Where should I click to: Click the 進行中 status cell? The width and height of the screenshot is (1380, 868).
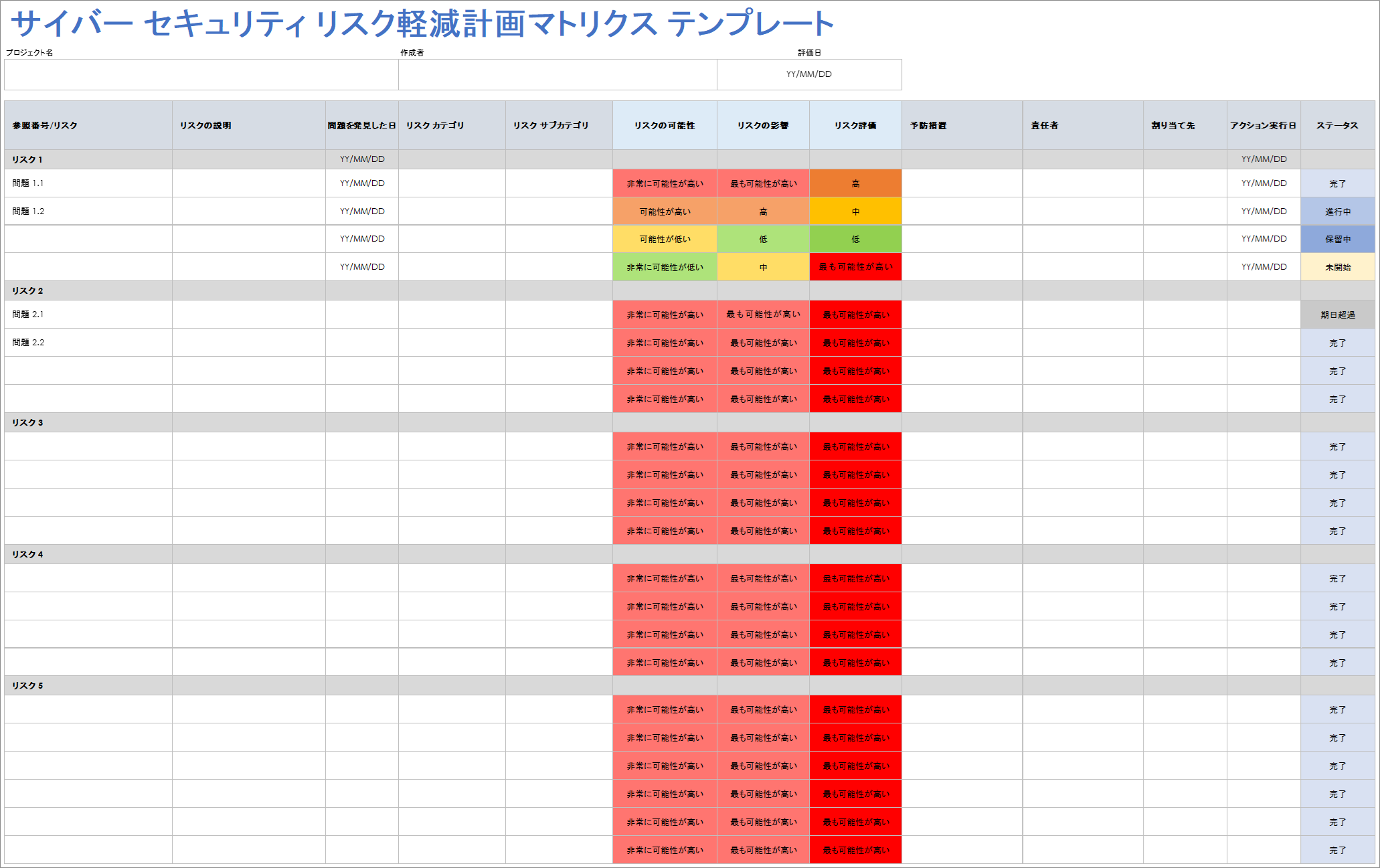[1337, 211]
